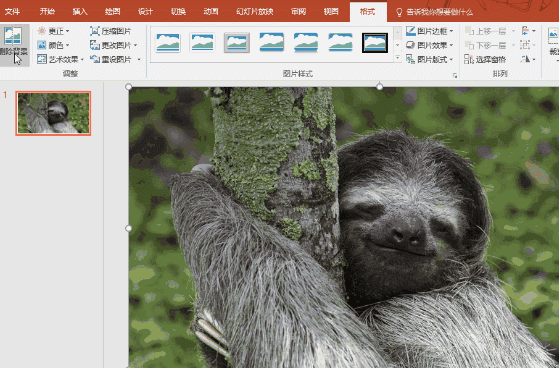Switch to the 幻灯片放映 slide show tab
Screen dimensions: 559x368
[255, 12]
